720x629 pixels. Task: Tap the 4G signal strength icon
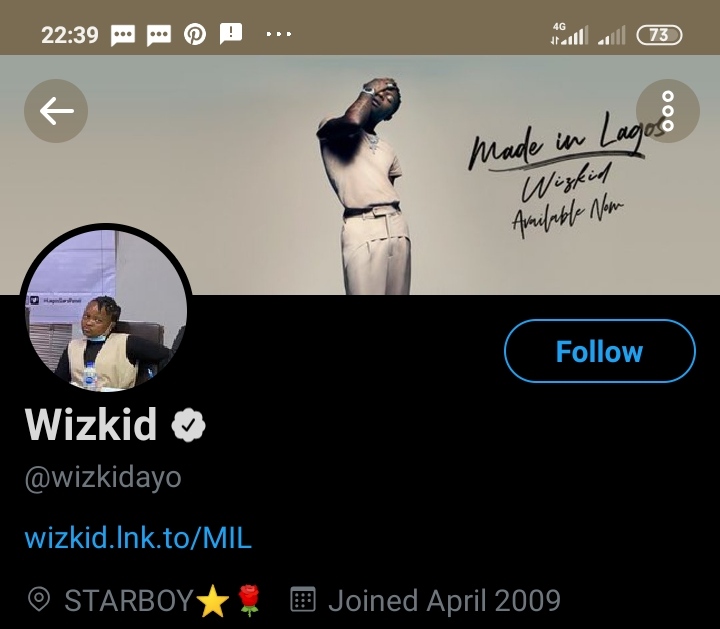(x=569, y=34)
